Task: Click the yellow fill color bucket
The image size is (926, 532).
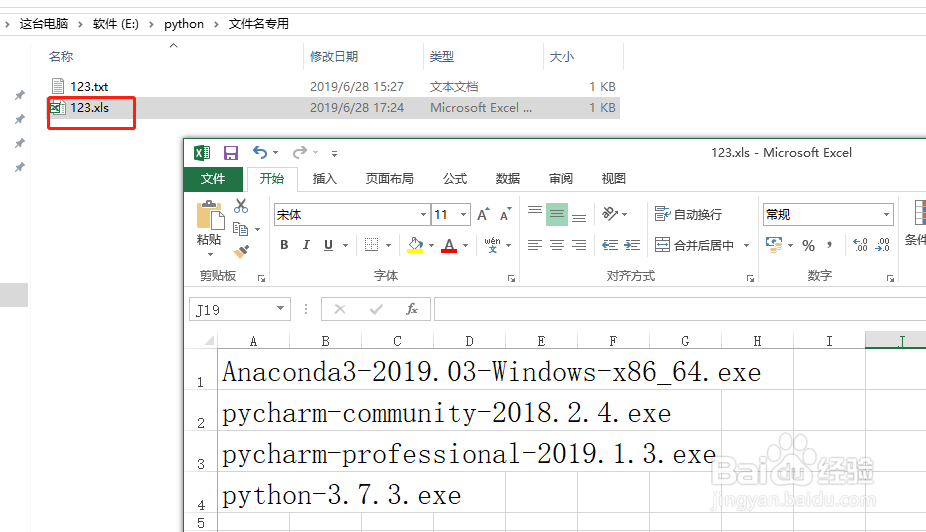Action: tap(415, 245)
